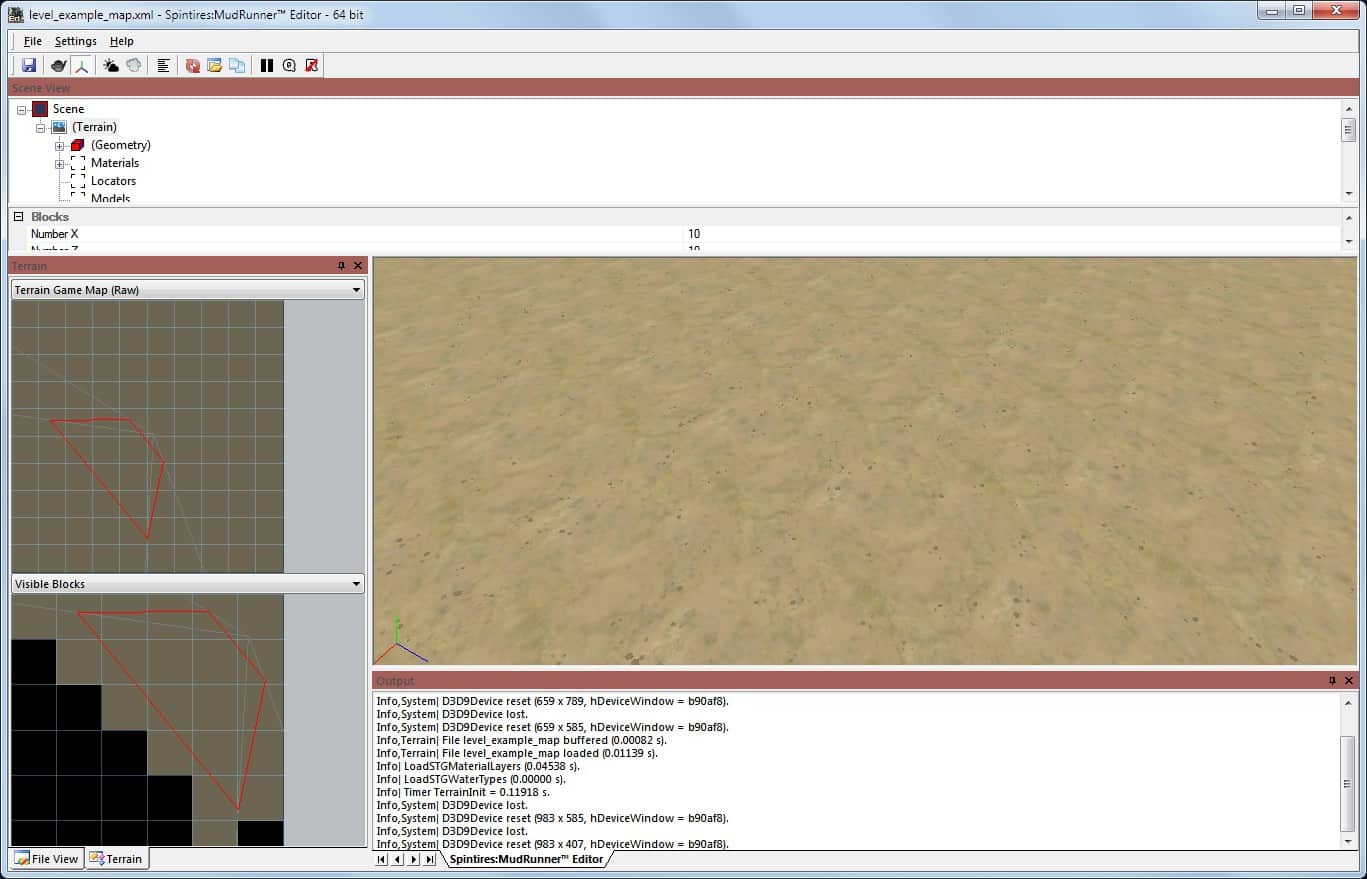Edit the Number X value field
The image size is (1367, 879).
coord(1010,234)
